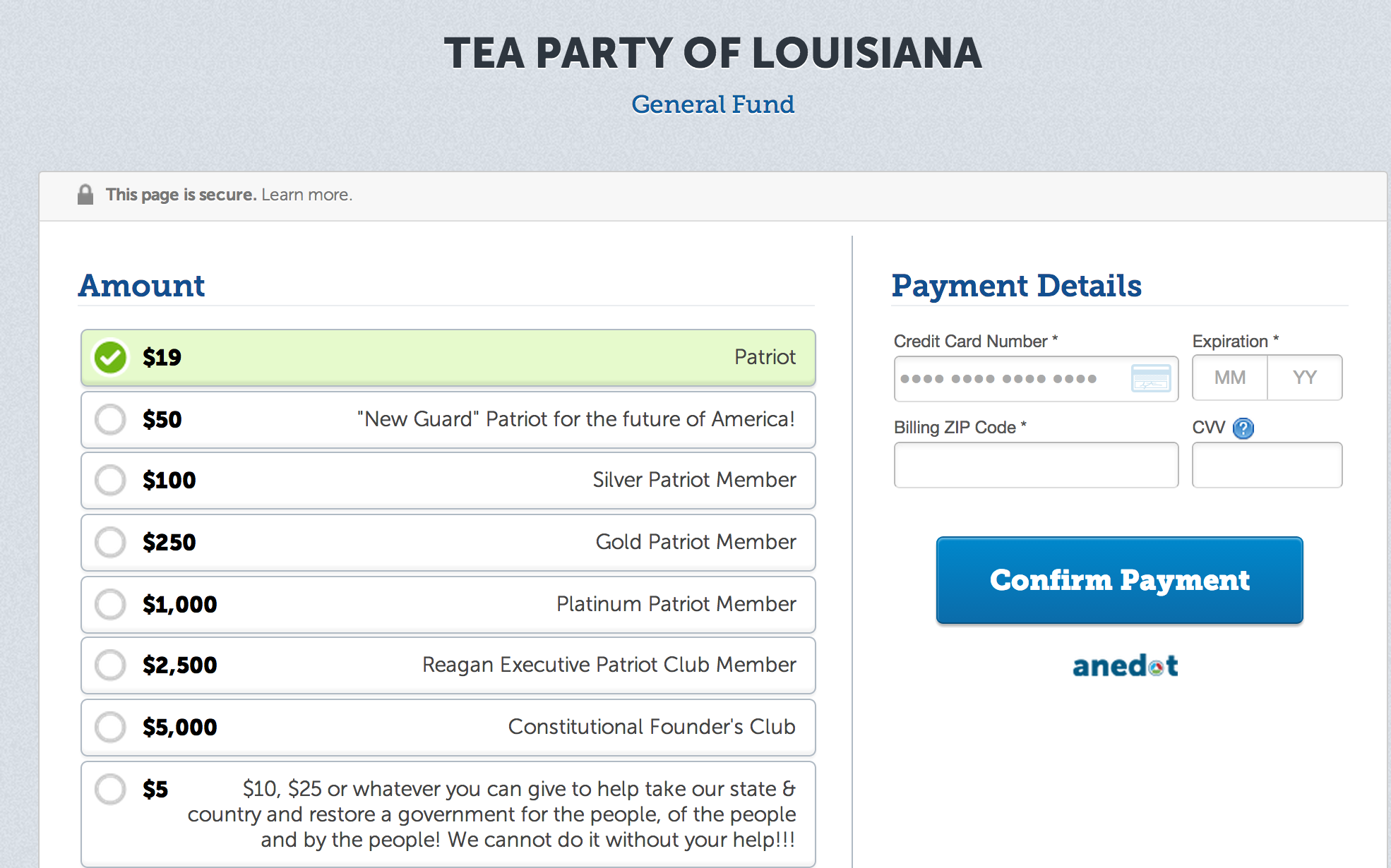
Task: Pick the $5 donation radio button
Action: tap(111, 789)
